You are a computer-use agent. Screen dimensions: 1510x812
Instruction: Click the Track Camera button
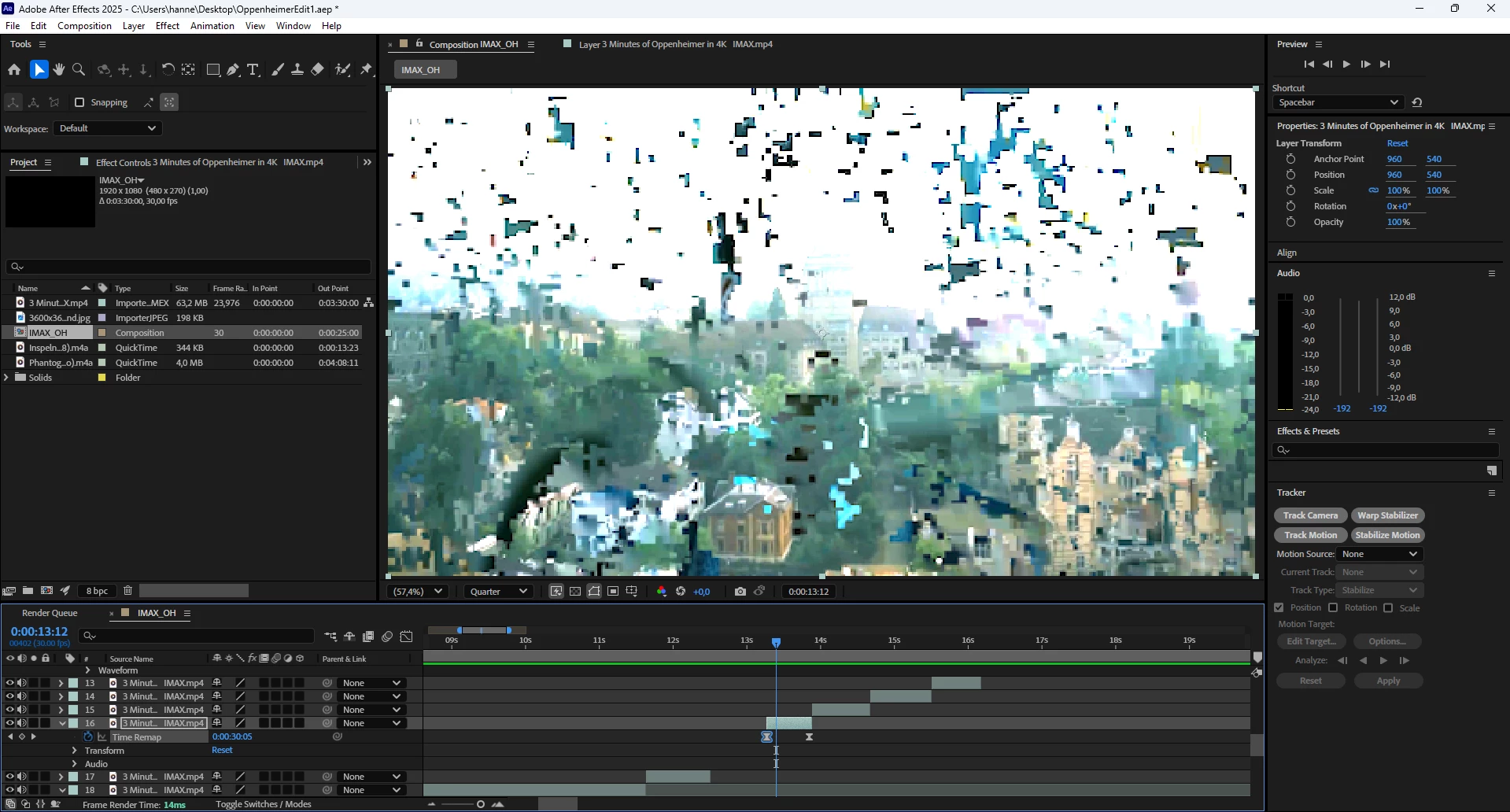pos(1310,515)
